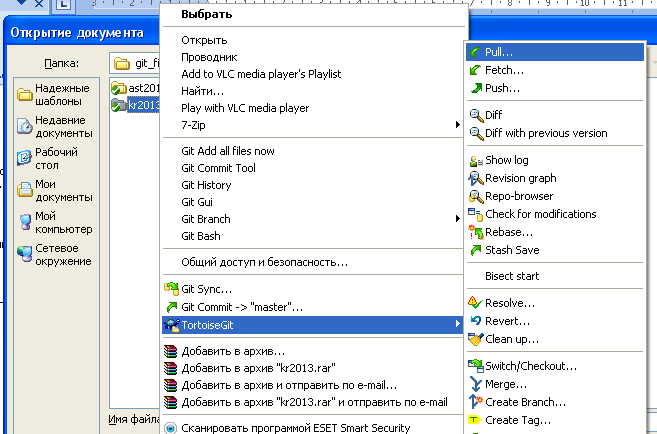657x434 pixels.
Task: Click the Revision graph icon
Action: click(476, 178)
